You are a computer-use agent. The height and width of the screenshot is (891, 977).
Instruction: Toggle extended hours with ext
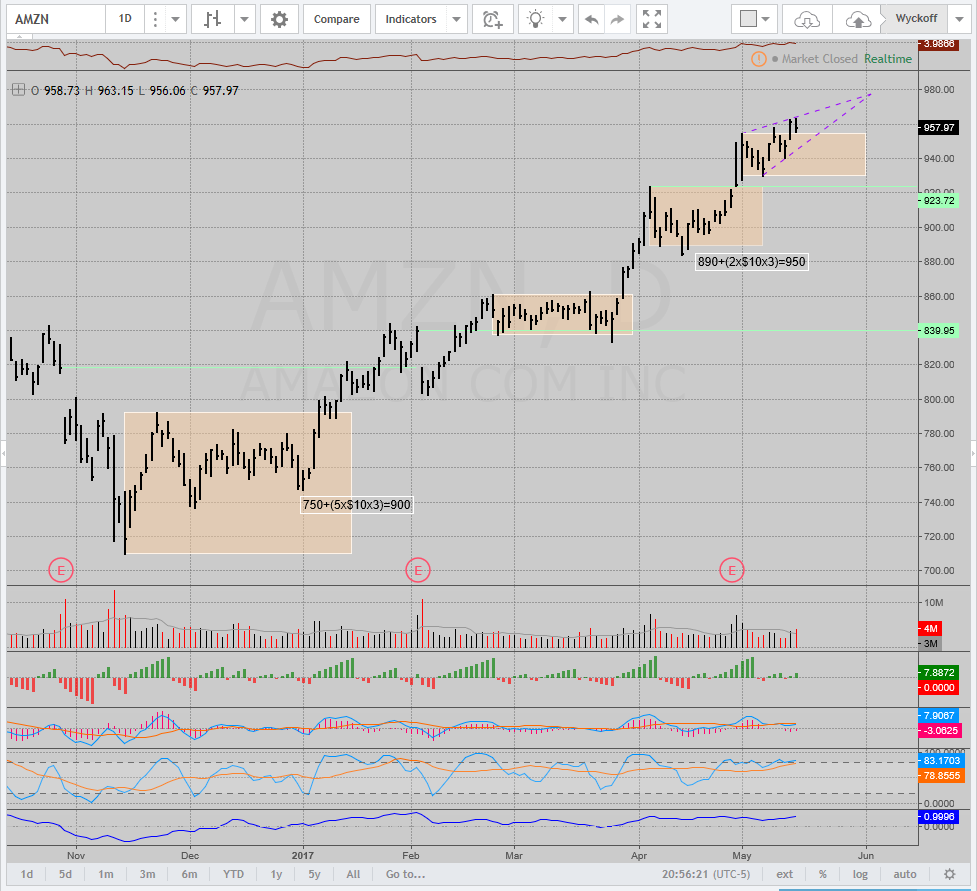point(784,874)
